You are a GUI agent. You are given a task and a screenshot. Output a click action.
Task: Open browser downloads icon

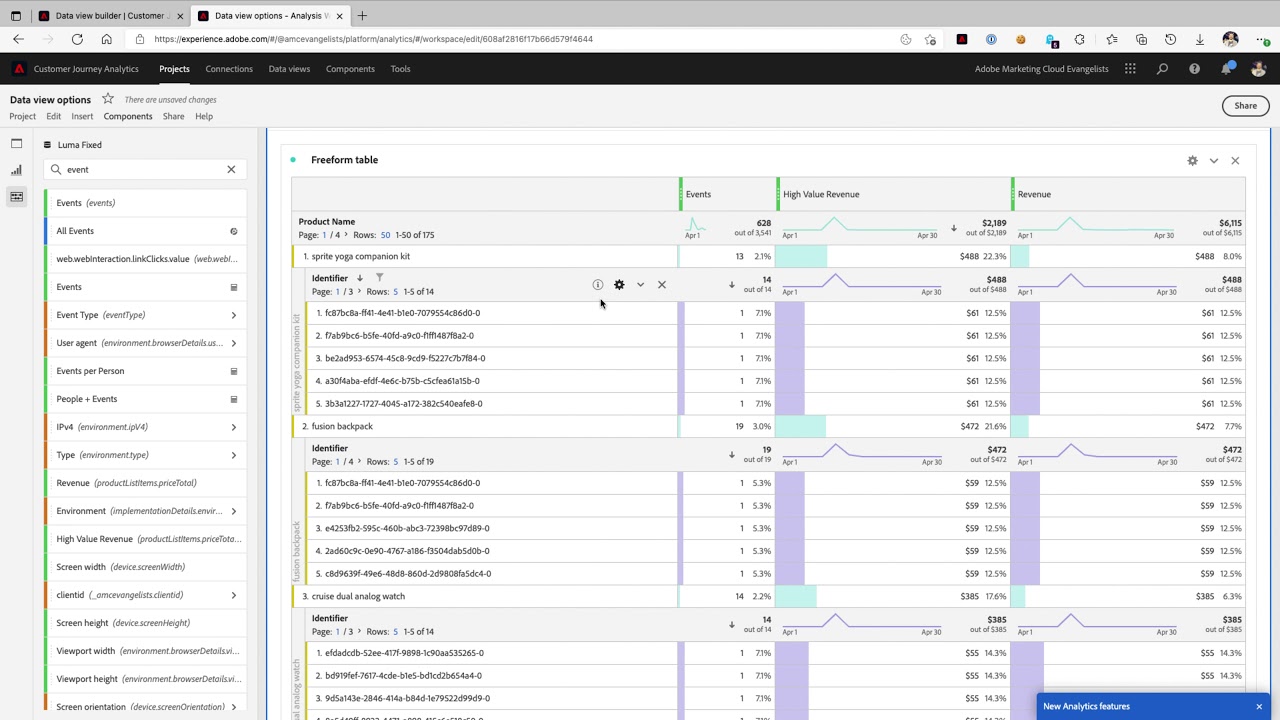point(1200,40)
